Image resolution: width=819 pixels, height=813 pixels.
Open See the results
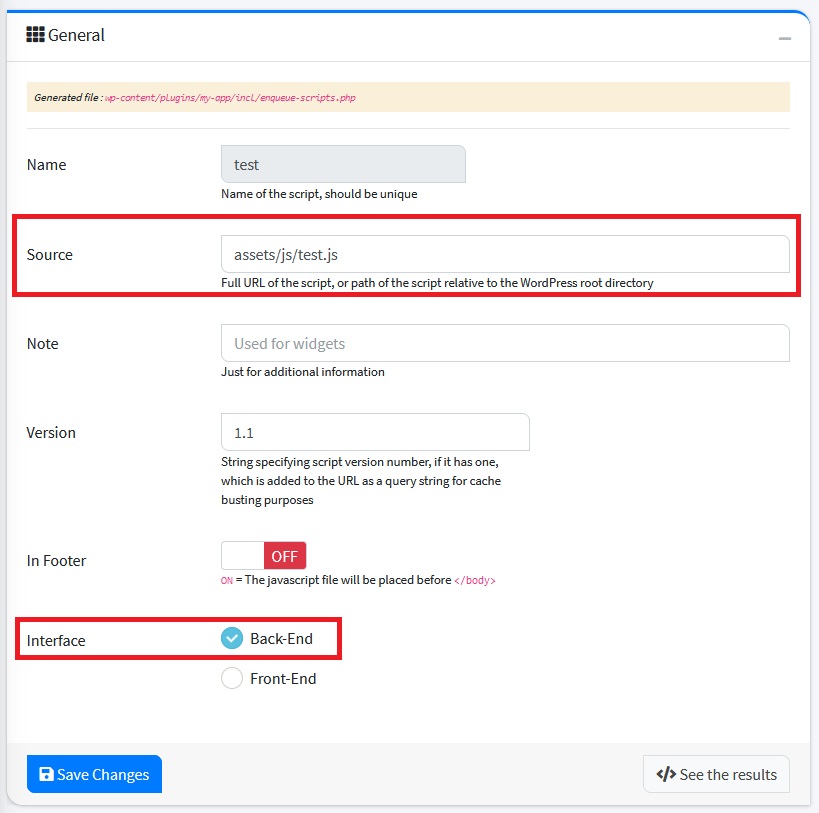coord(716,774)
